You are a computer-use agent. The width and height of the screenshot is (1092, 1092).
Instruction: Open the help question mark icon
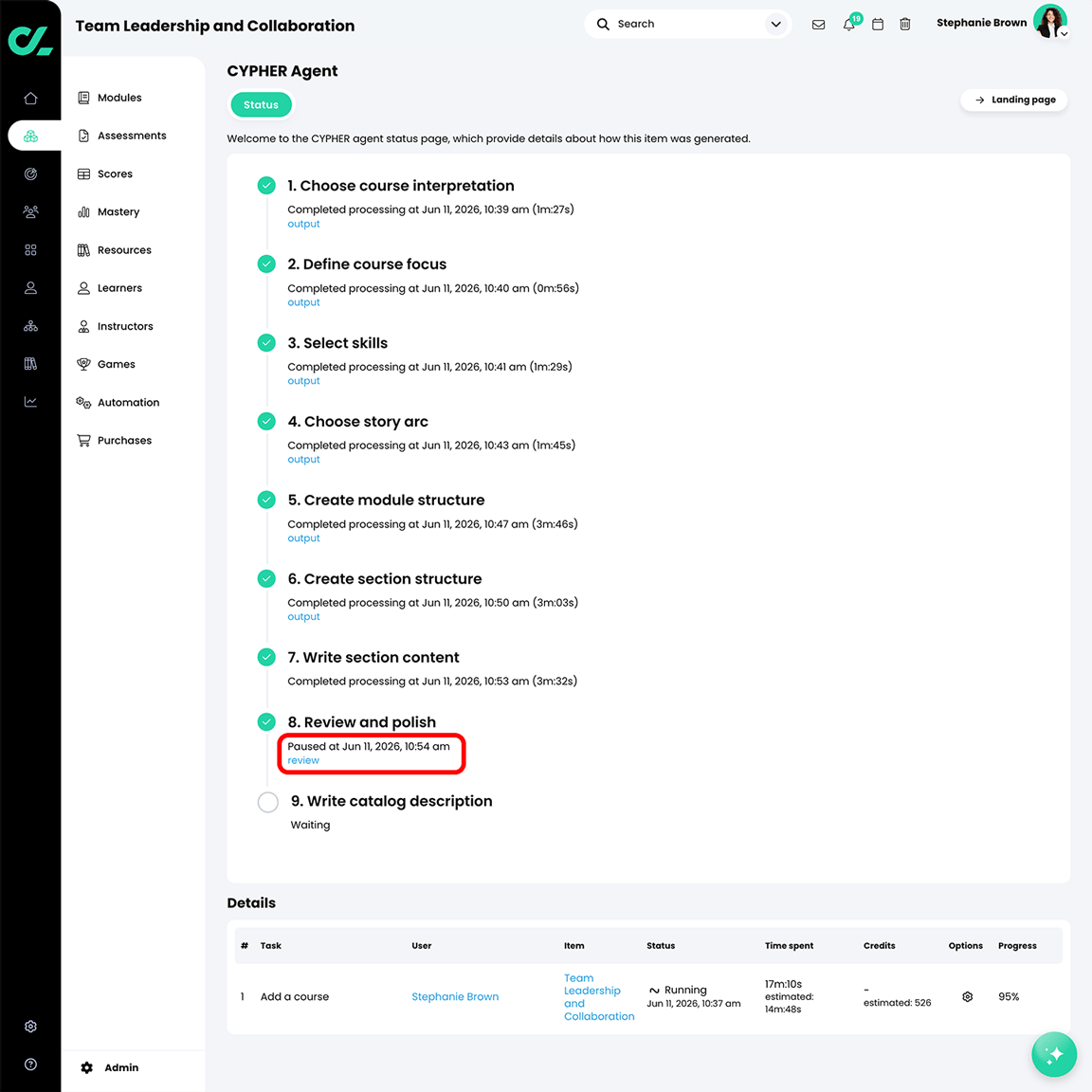tap(30, 1065)
